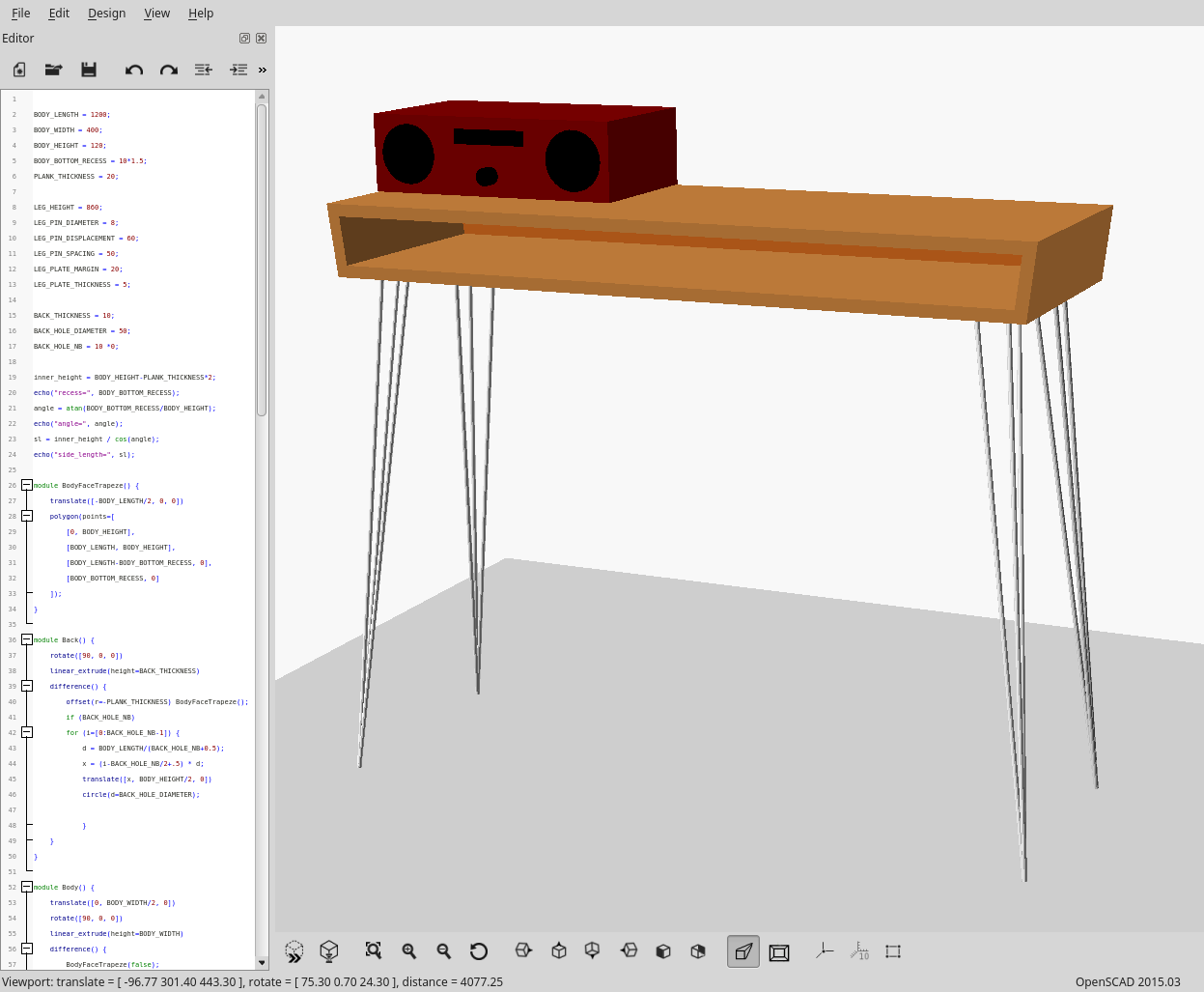1204x992 pixels.
Task: Redo the last code edit
Action: (x=168, y=70)
